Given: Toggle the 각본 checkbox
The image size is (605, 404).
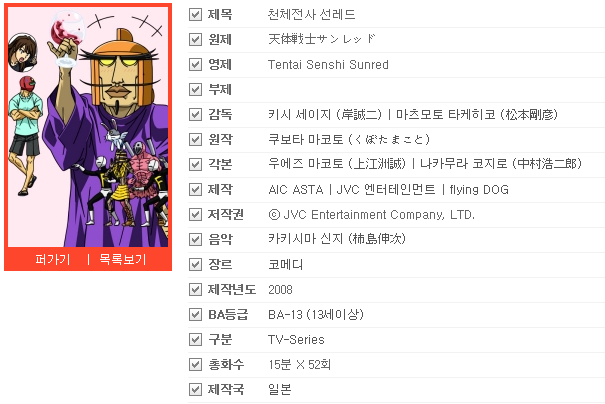Looking at the screenshot, I should pyautogui.click(x=195, y=164).
